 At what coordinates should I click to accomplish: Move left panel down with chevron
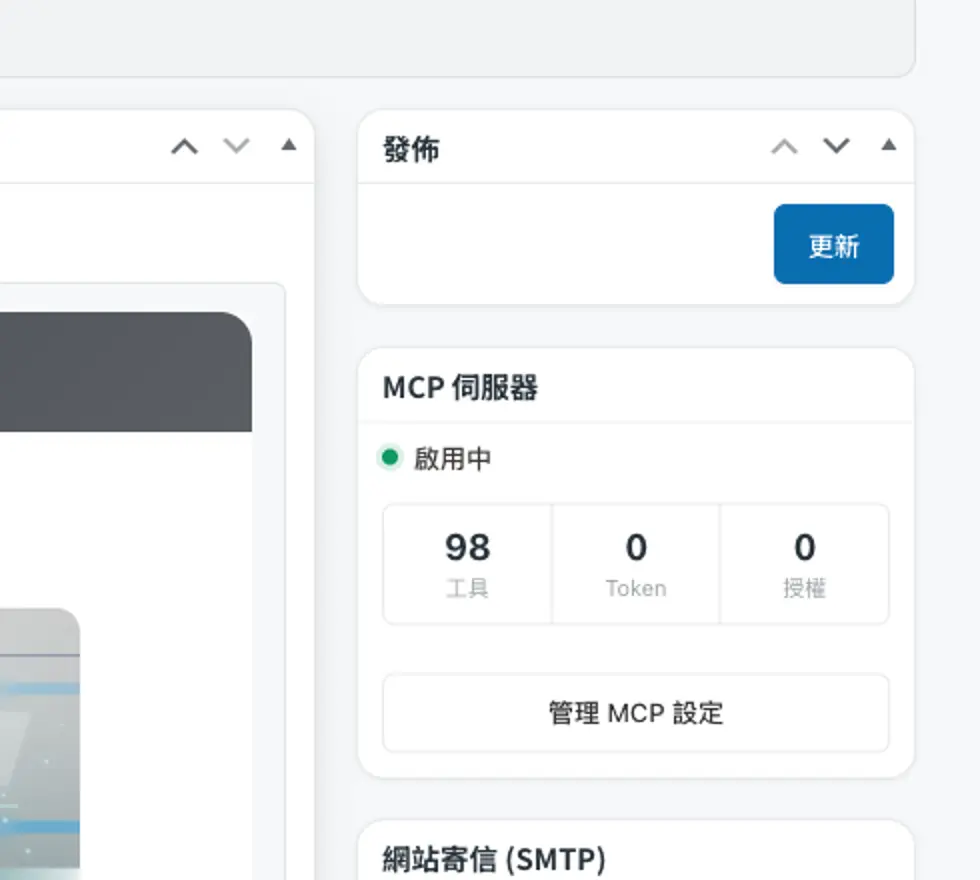(236, 146)
